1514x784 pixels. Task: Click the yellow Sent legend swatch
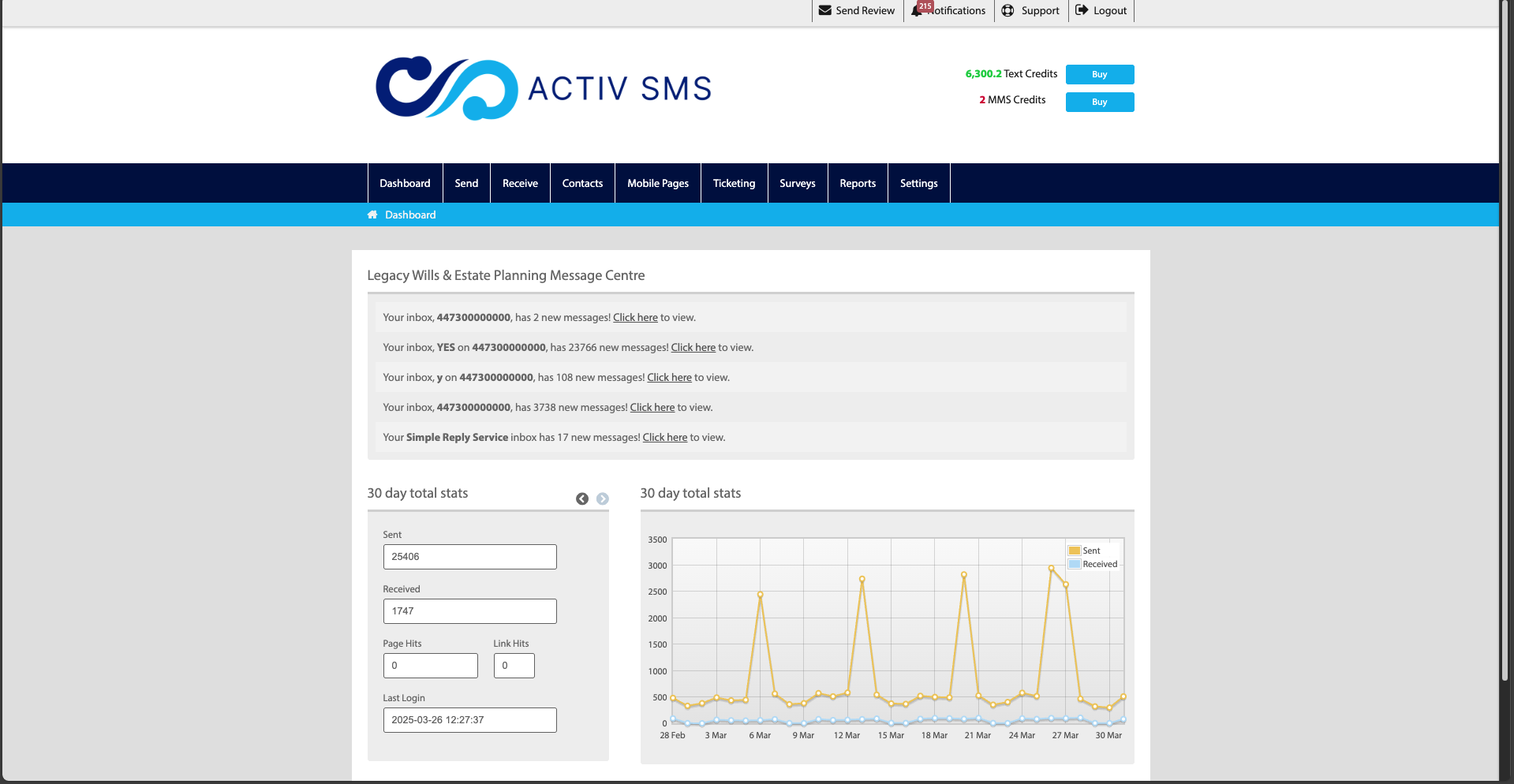coord(1075,551)
